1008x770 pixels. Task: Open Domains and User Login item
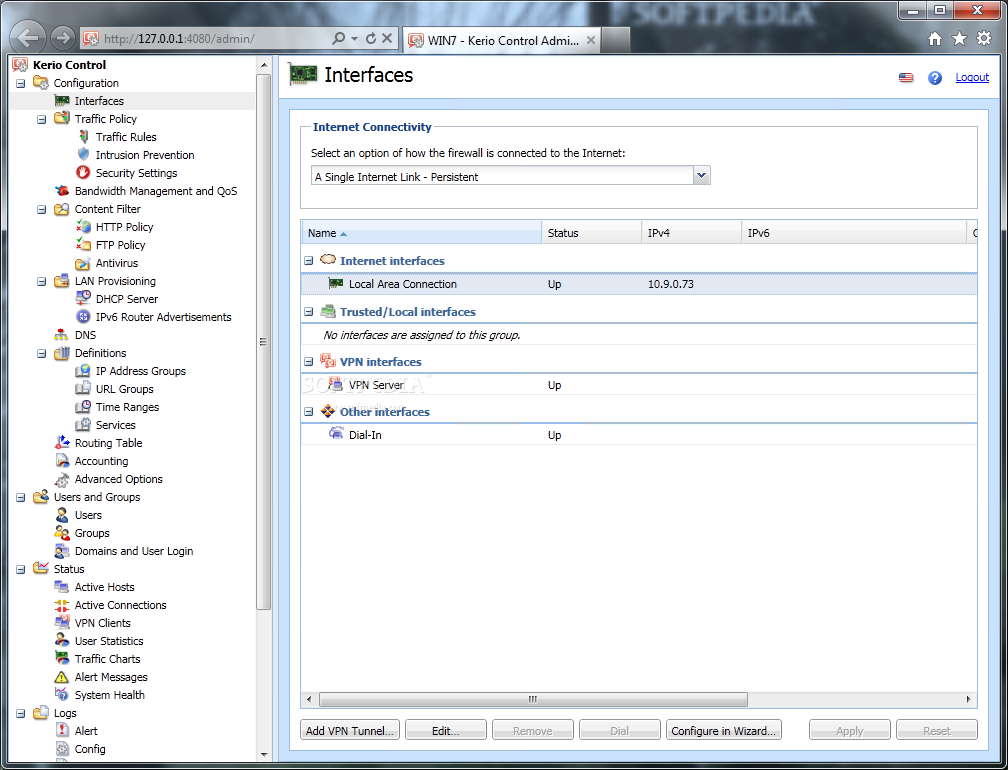point(134,551)
